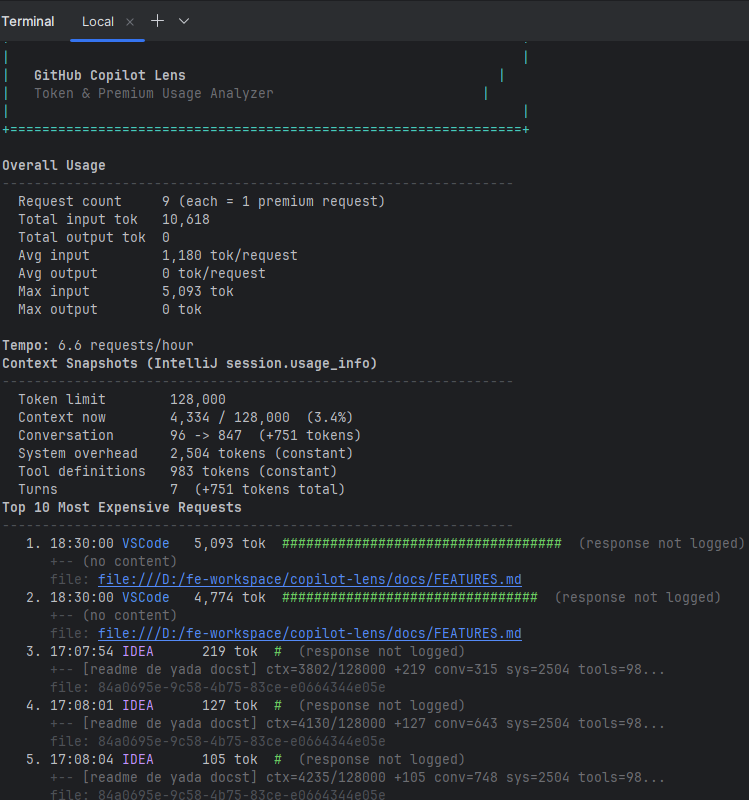The image size is (749, 800).
Task: Click the 'Turns' 7 row
Action: tap(182, 490)
